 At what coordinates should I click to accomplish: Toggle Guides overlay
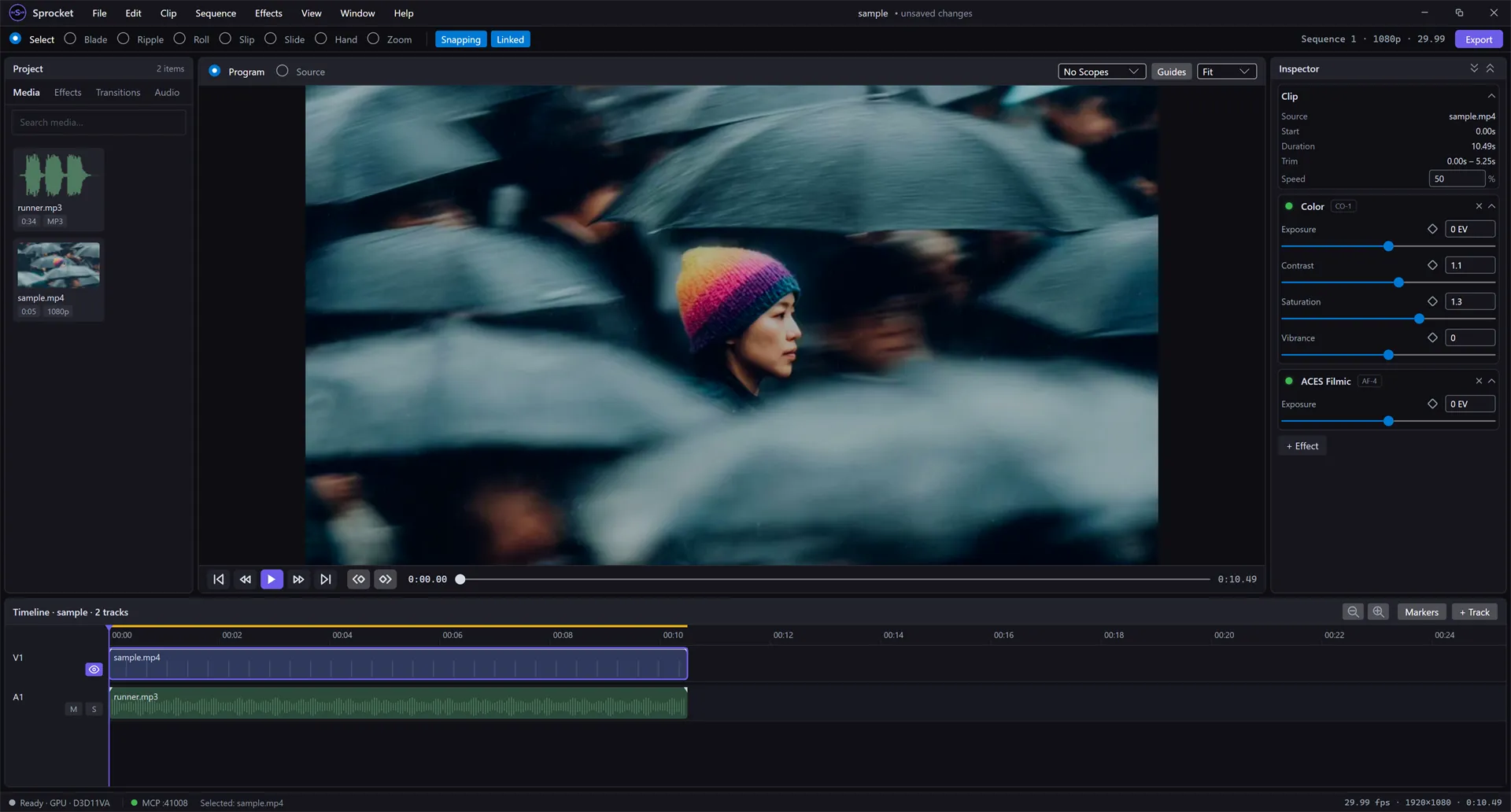[x=1171, y=72]
